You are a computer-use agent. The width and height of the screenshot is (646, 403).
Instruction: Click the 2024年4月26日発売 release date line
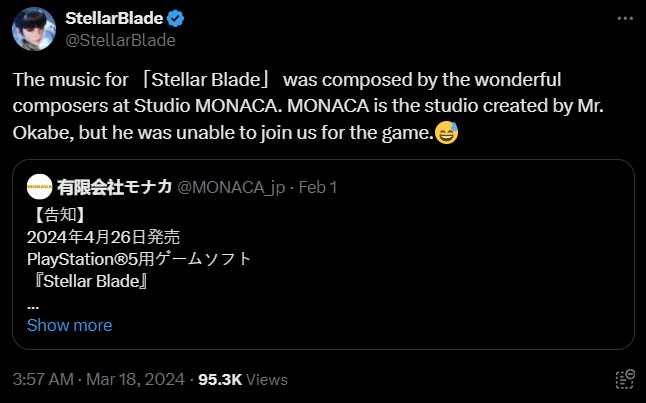103,236
